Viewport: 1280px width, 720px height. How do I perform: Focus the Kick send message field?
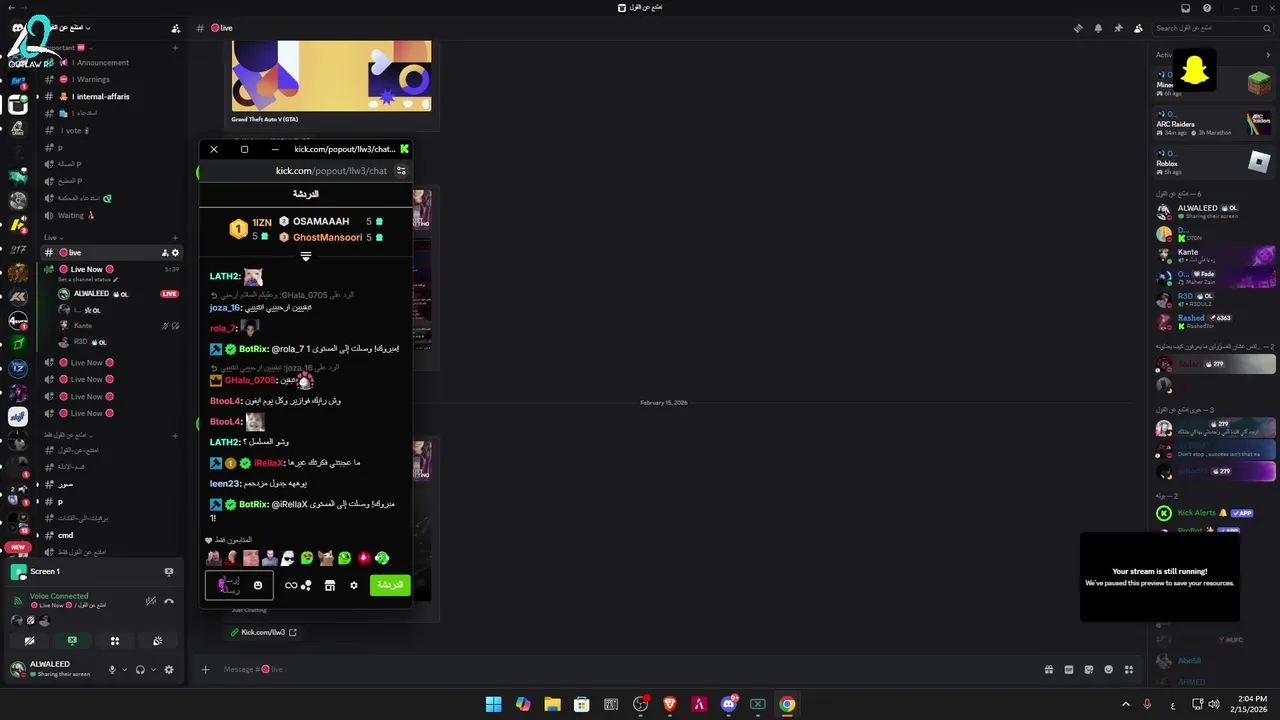pos(239,585)
